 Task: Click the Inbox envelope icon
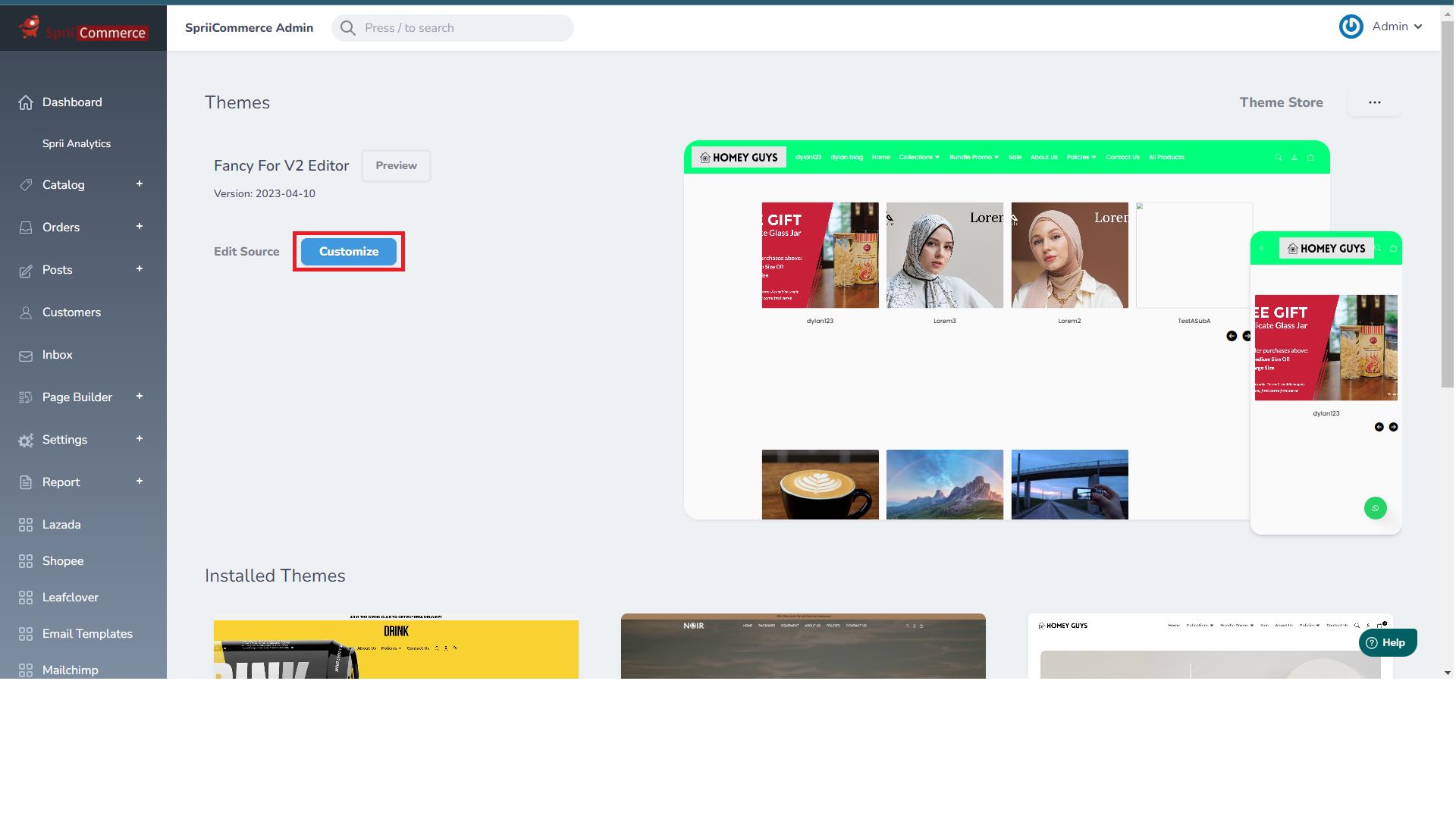(x=26, y=356)
